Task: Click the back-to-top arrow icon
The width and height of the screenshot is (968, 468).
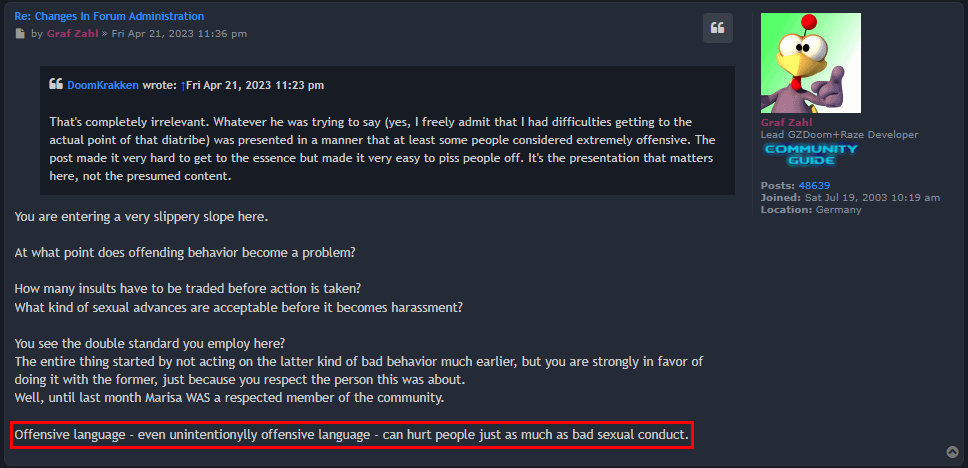Action: pyautogui.click(x=953, y=452)
